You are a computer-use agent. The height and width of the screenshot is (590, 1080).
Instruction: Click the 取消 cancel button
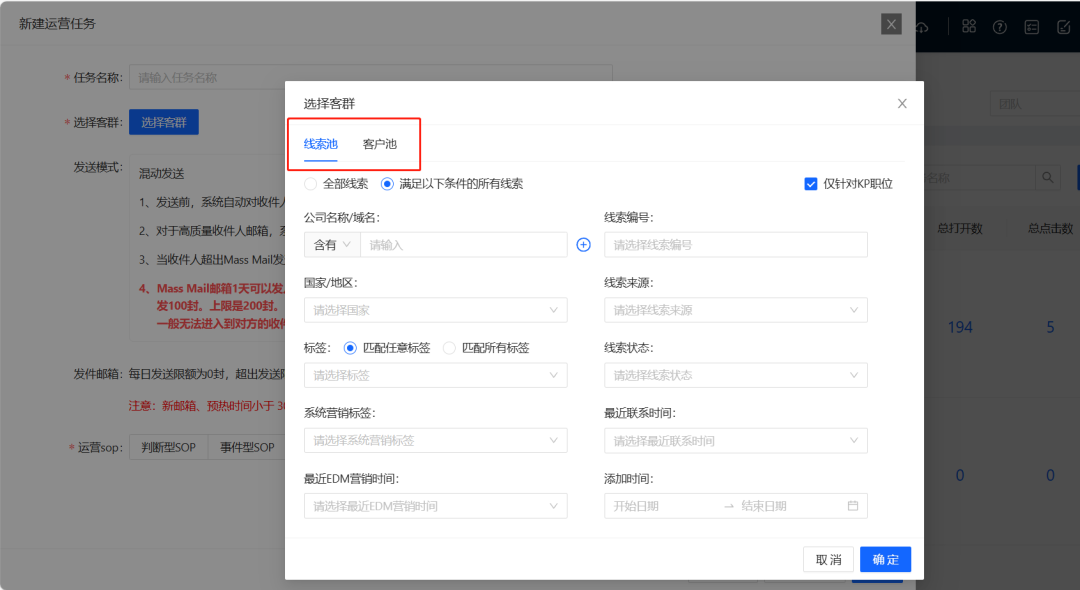[x=828, y=559]
